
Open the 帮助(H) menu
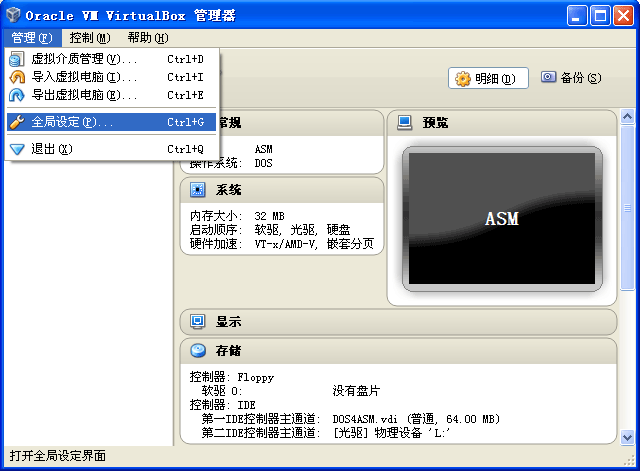coord(148,38)
